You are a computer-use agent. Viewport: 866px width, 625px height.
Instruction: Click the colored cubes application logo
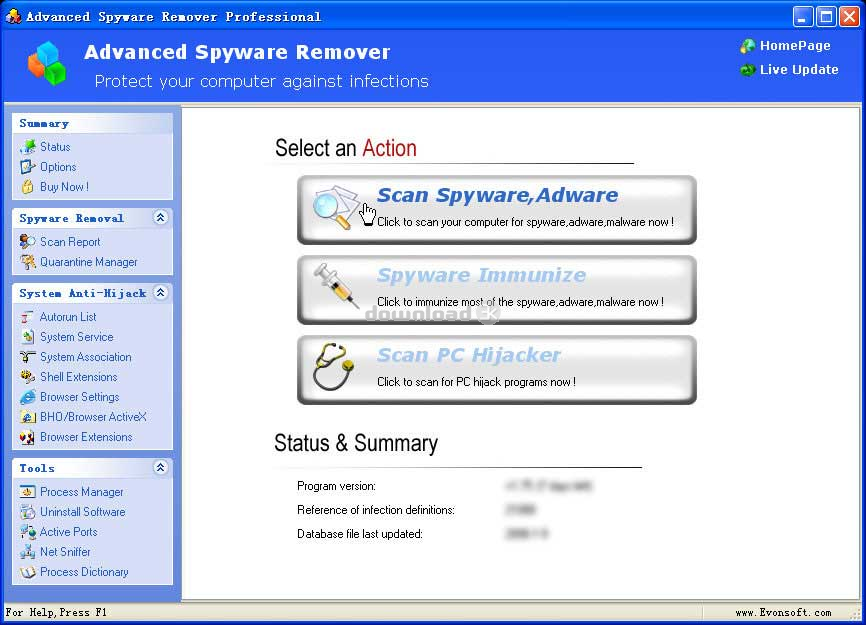[47, 63]
